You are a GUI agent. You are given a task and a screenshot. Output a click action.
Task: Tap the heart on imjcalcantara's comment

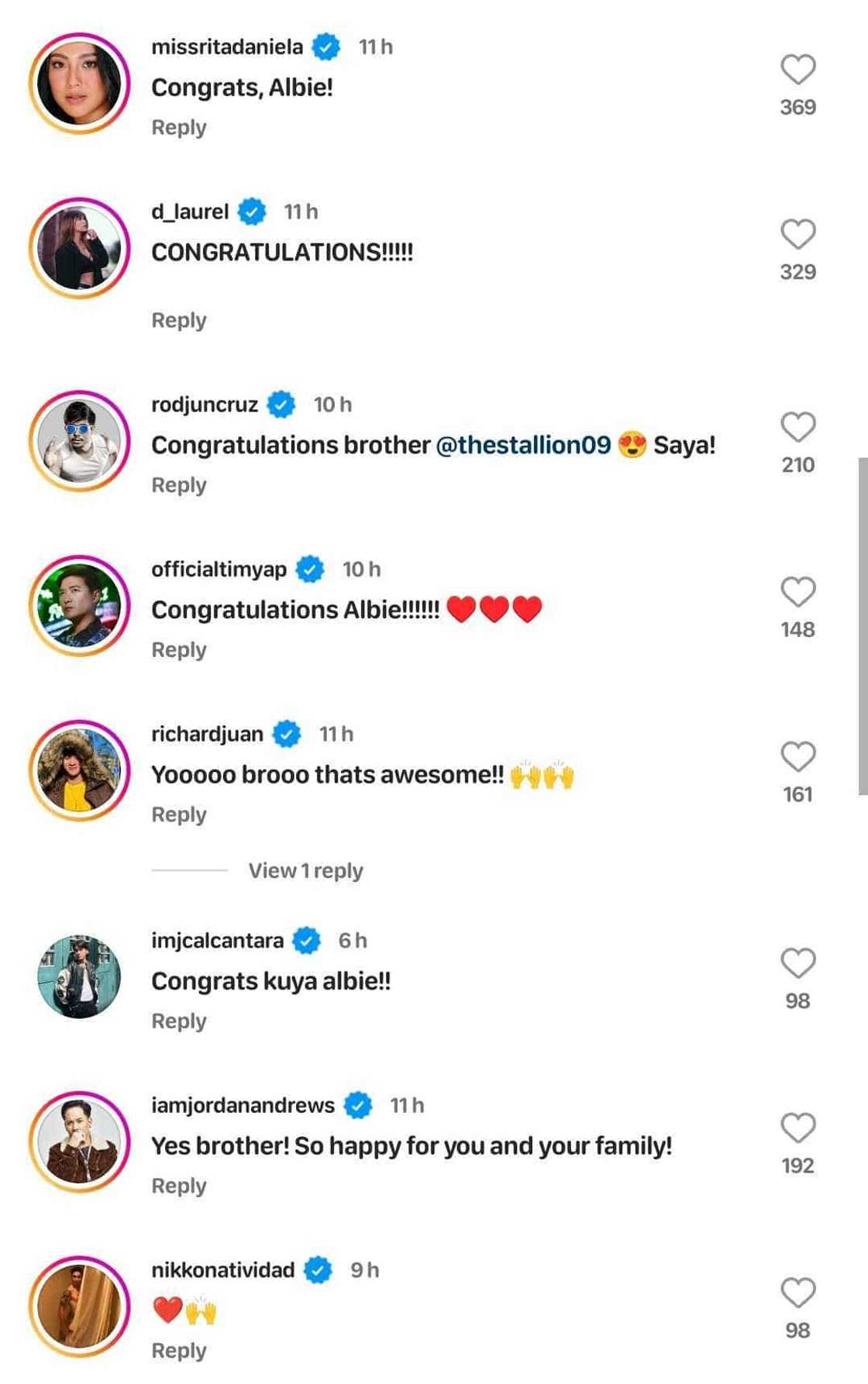(x=797, y=963)
